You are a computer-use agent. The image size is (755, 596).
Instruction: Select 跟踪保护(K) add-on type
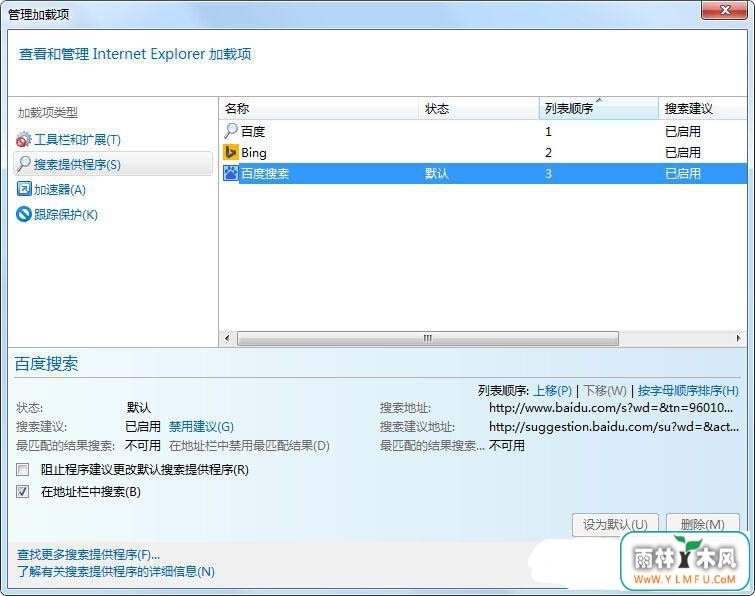point(65,214)
